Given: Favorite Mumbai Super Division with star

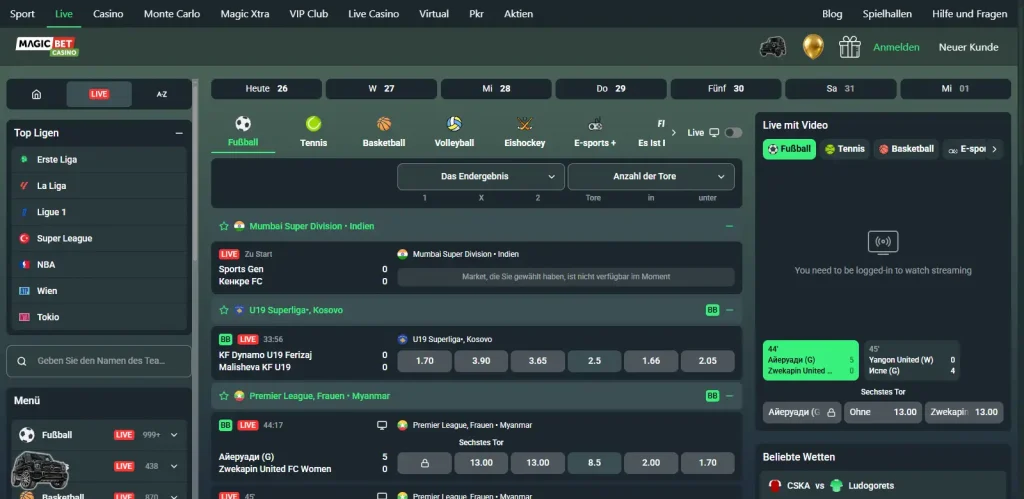Looking at the screenshot, I should click(224, 226).
